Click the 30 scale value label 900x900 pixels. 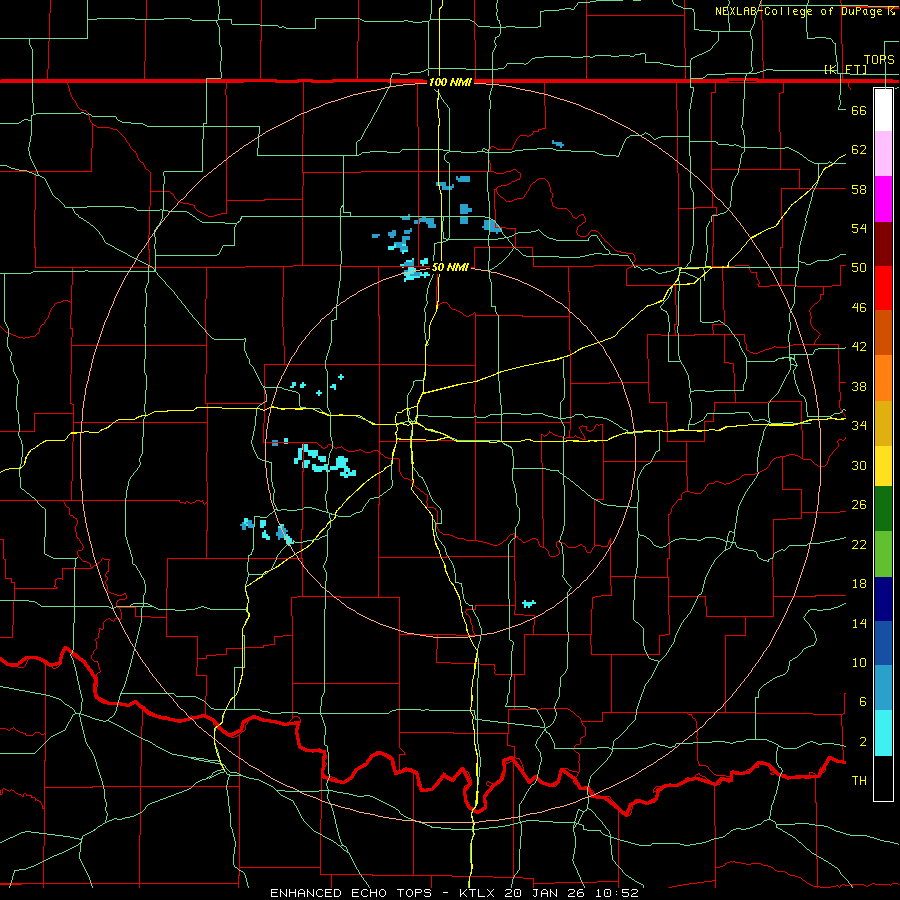click(x=859, y=465)
